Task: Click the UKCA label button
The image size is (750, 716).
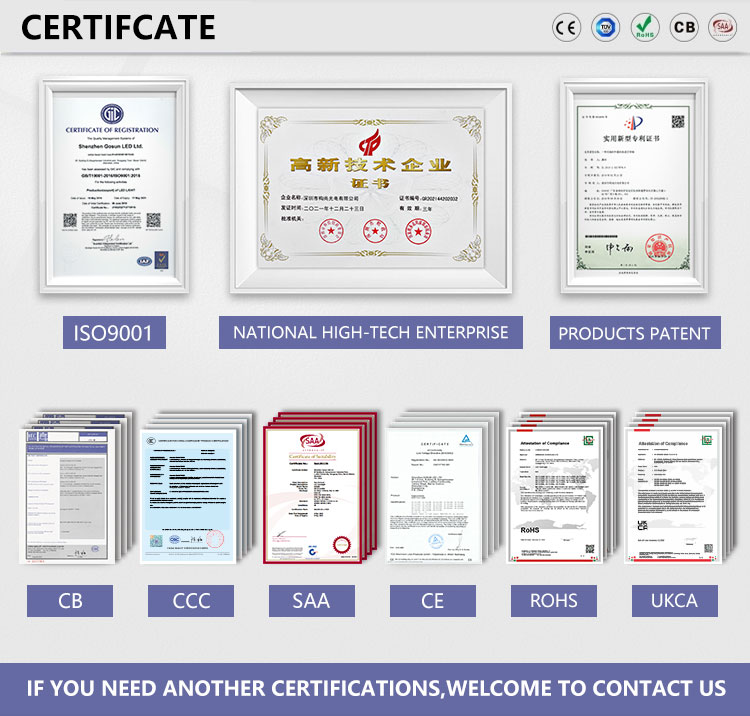Action: click(675, 601)
